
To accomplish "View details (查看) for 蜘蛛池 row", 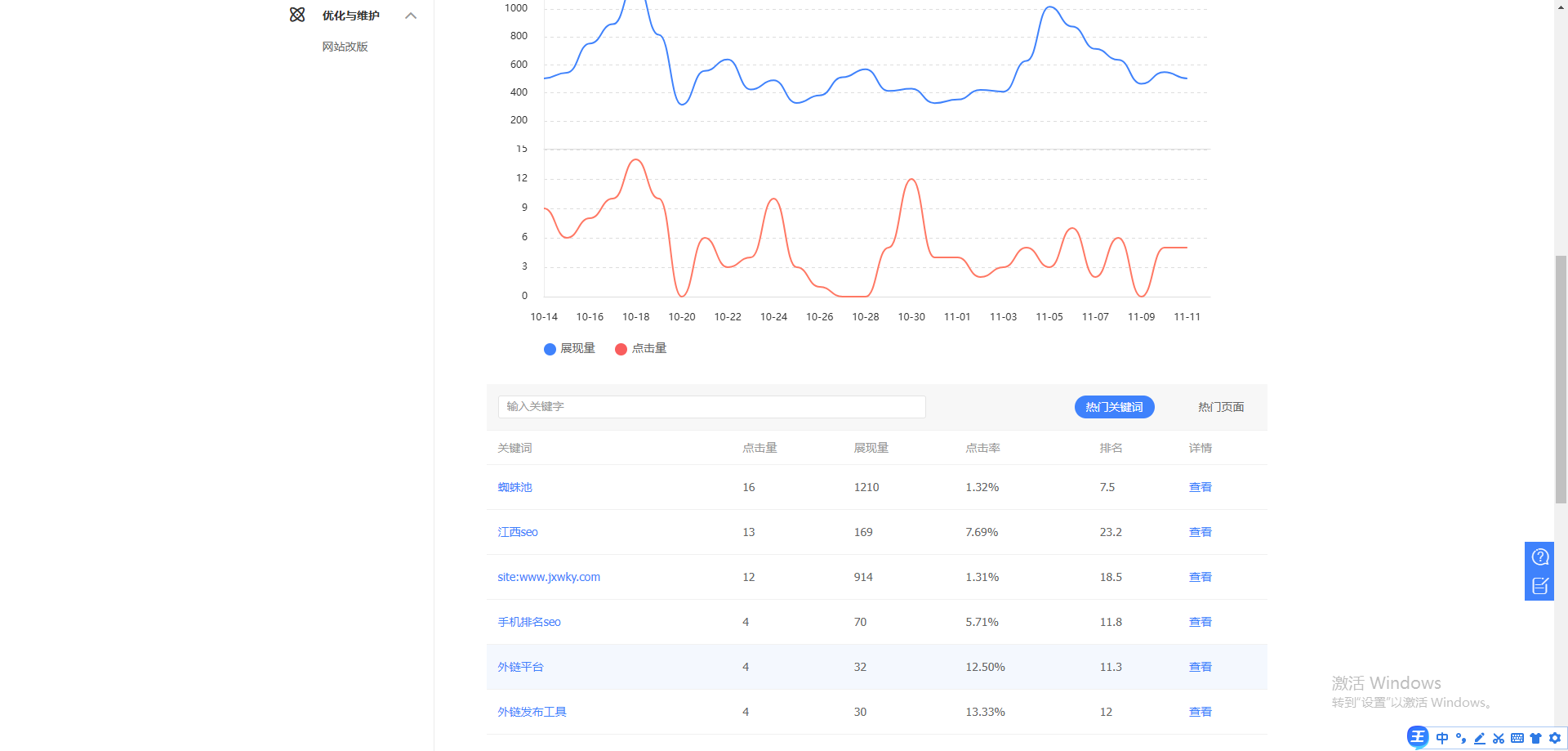I will (x=1200, y=487).
